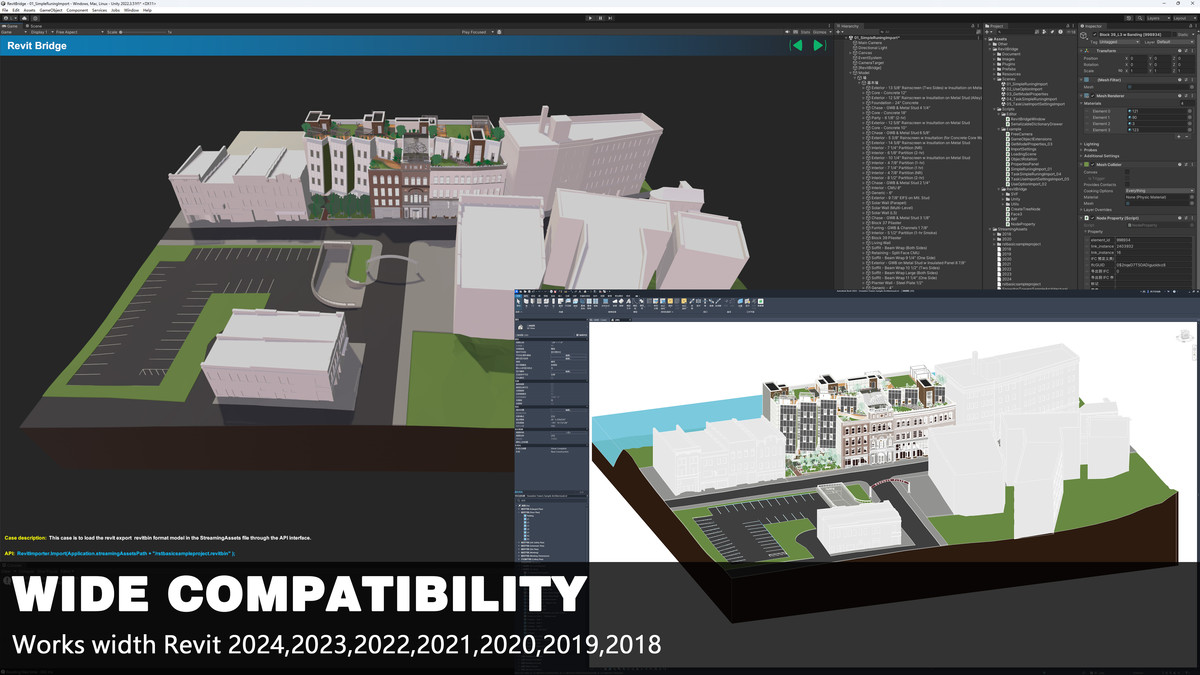This screenshot has width=1200, height=675.
Task: Open the Cooking Options dropdown
Action: pos(1160,190)
